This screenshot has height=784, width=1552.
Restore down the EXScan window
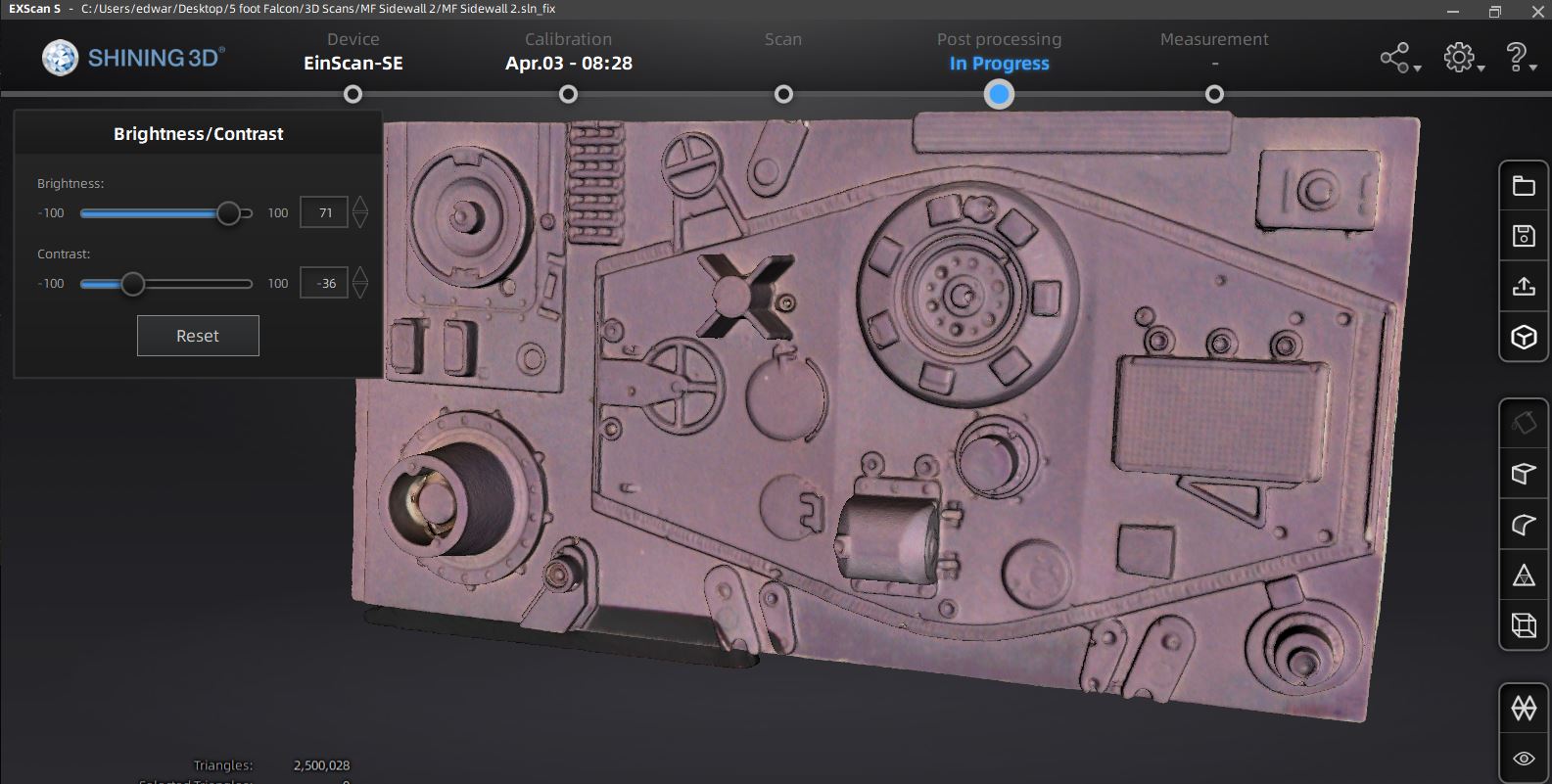[1495, 11]
